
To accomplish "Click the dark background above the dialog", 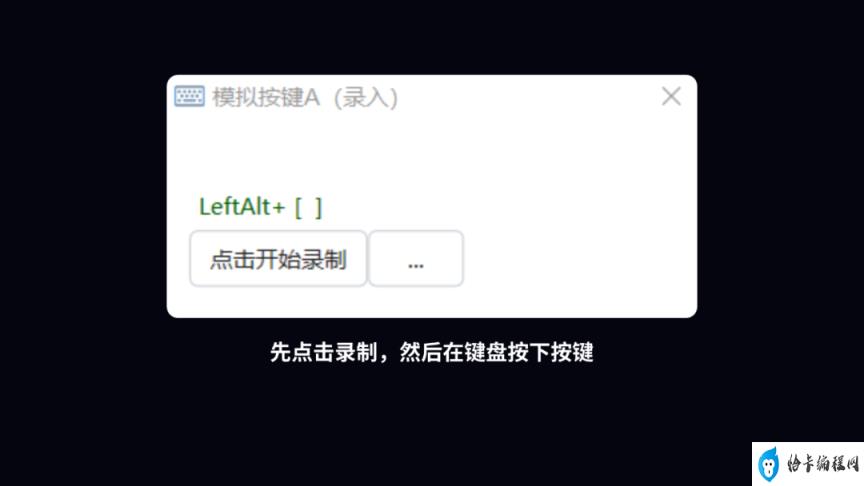I will point(431,36).
